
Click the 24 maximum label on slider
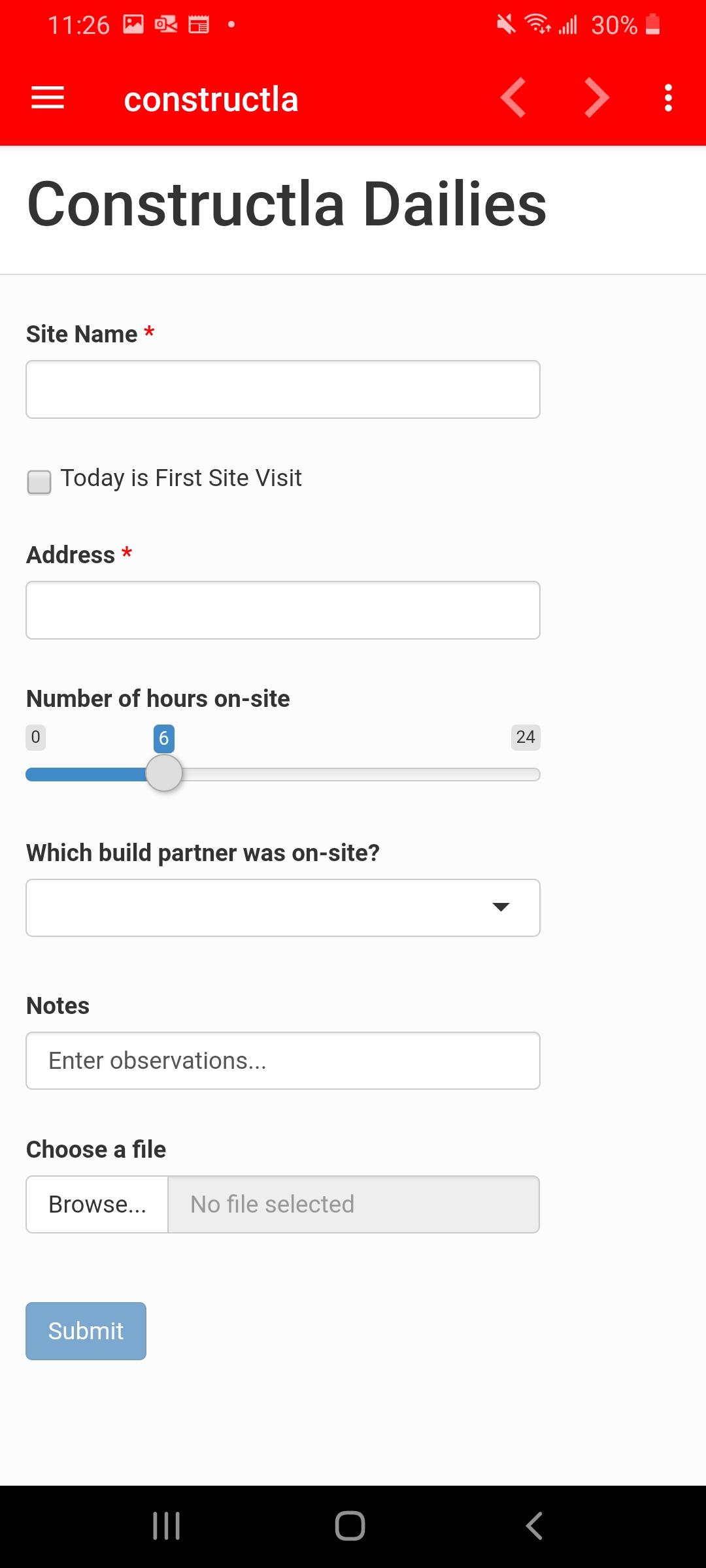tap(526, 737)
